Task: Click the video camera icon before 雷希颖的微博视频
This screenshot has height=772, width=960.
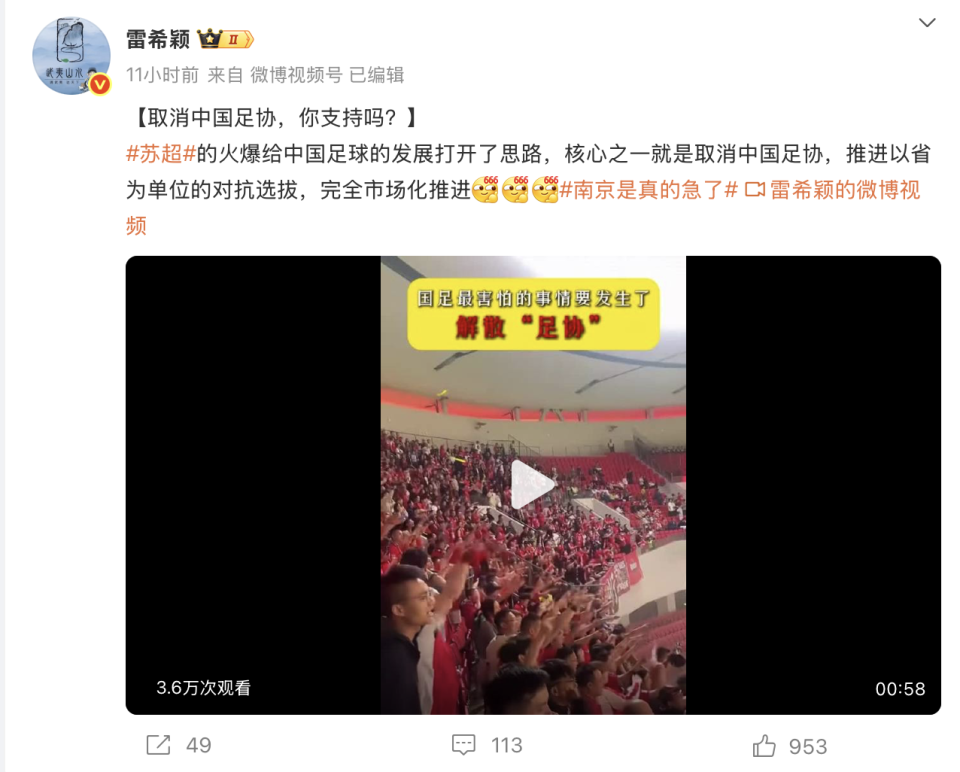Action: coord(755,190)
